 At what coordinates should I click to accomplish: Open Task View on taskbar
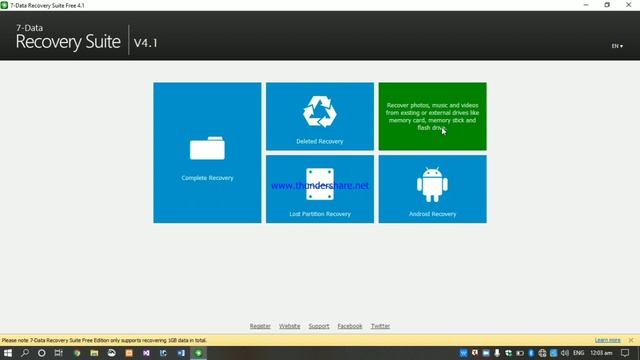[x=58, y=353]
